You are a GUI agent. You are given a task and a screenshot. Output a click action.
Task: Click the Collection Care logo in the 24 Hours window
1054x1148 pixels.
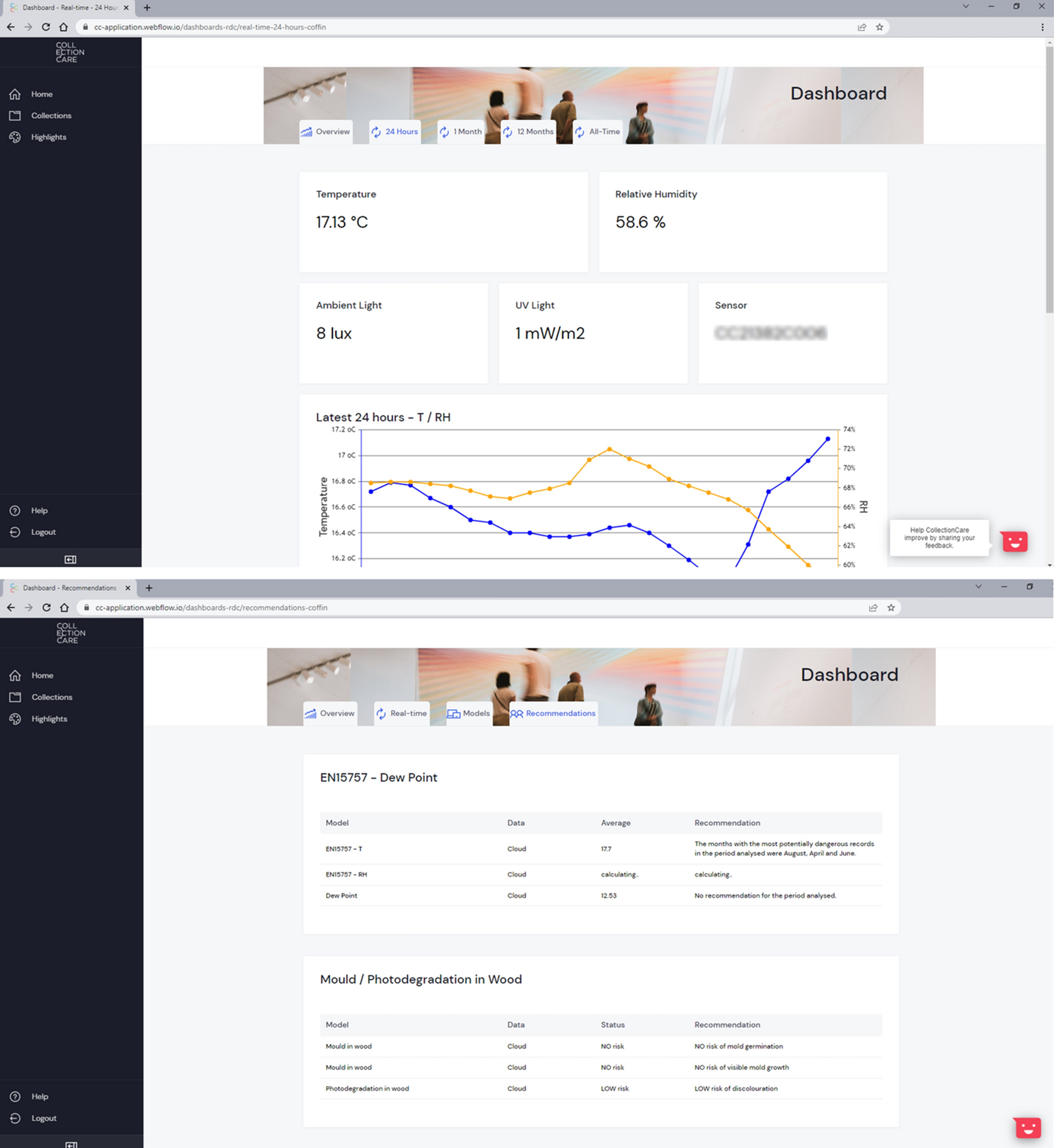coord(70,52)
